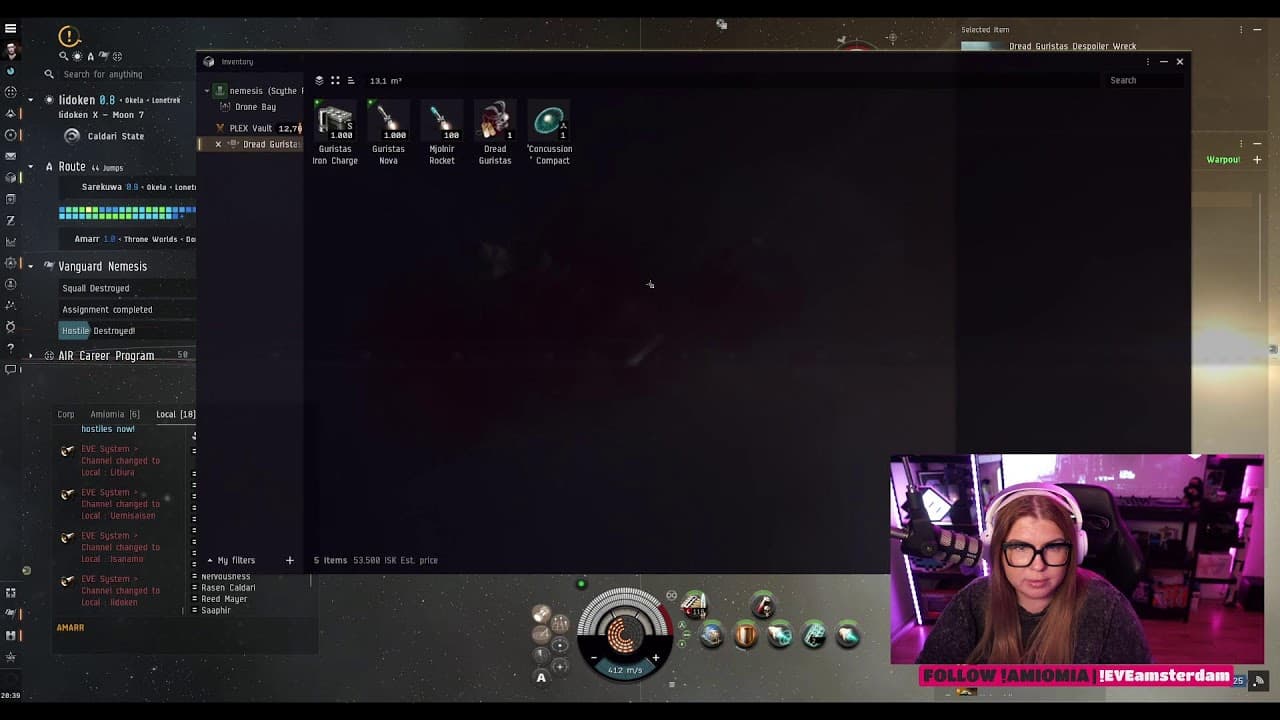Collapse the Route info panel
The width and height of the screenshot is (1280, 720).
point(33,167)
